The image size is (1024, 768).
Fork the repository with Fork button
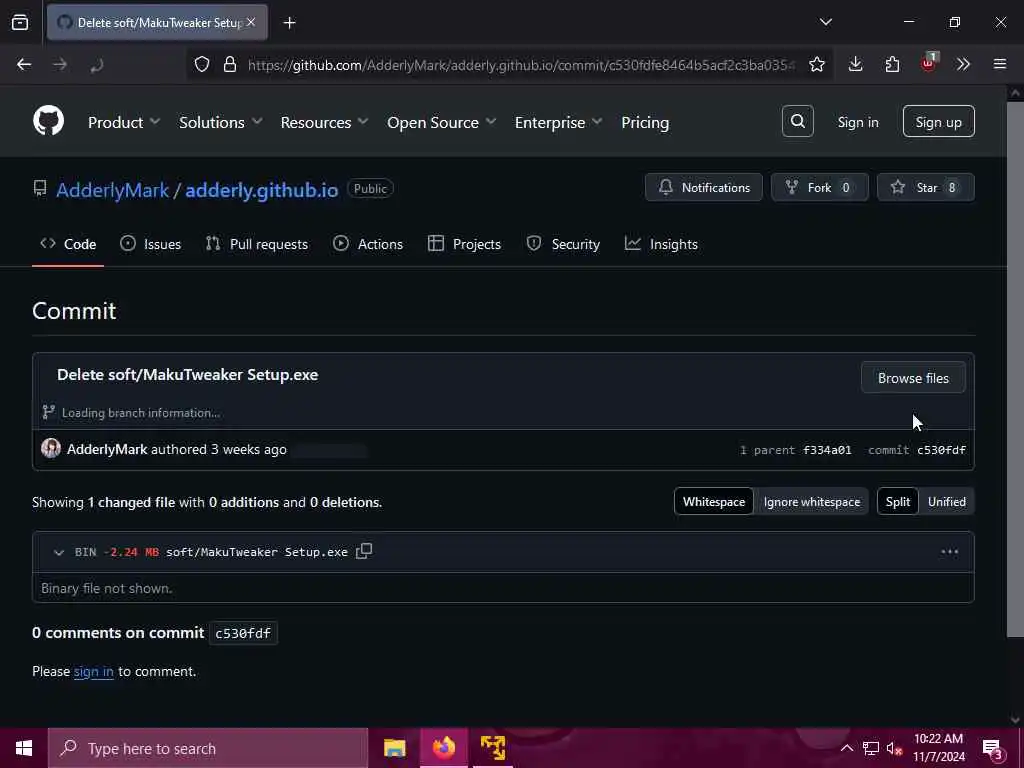(820, 187)
